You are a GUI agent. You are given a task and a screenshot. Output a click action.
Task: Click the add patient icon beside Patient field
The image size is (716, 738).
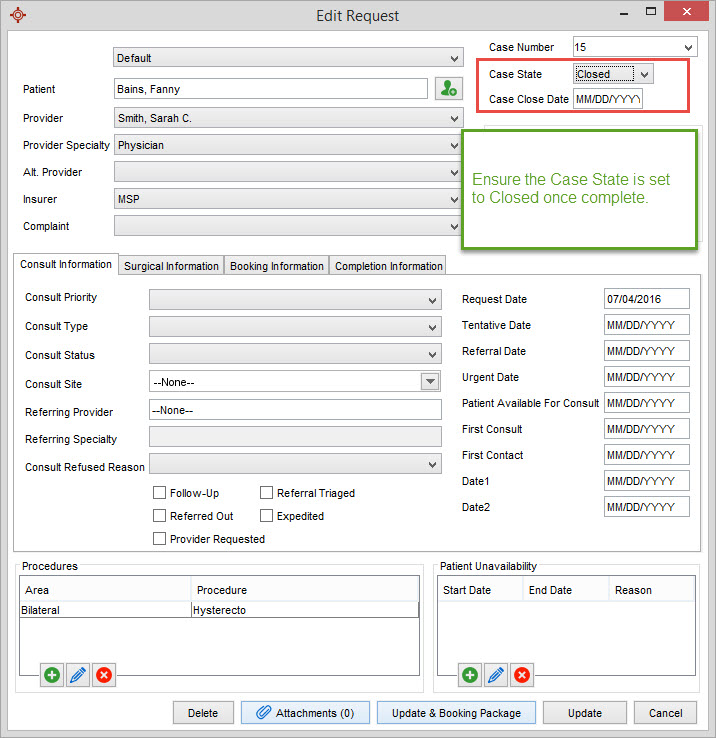(449, 89)
